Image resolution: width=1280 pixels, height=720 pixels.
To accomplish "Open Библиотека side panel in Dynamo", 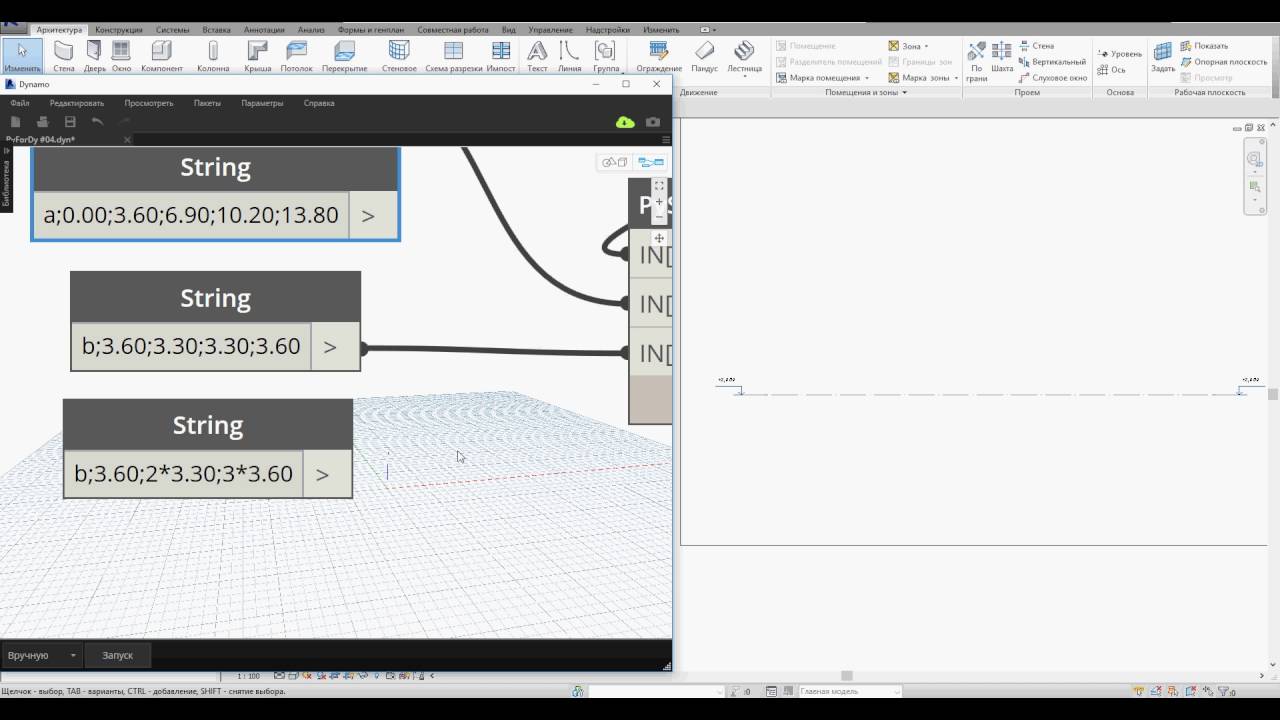I will click(6, 180).
